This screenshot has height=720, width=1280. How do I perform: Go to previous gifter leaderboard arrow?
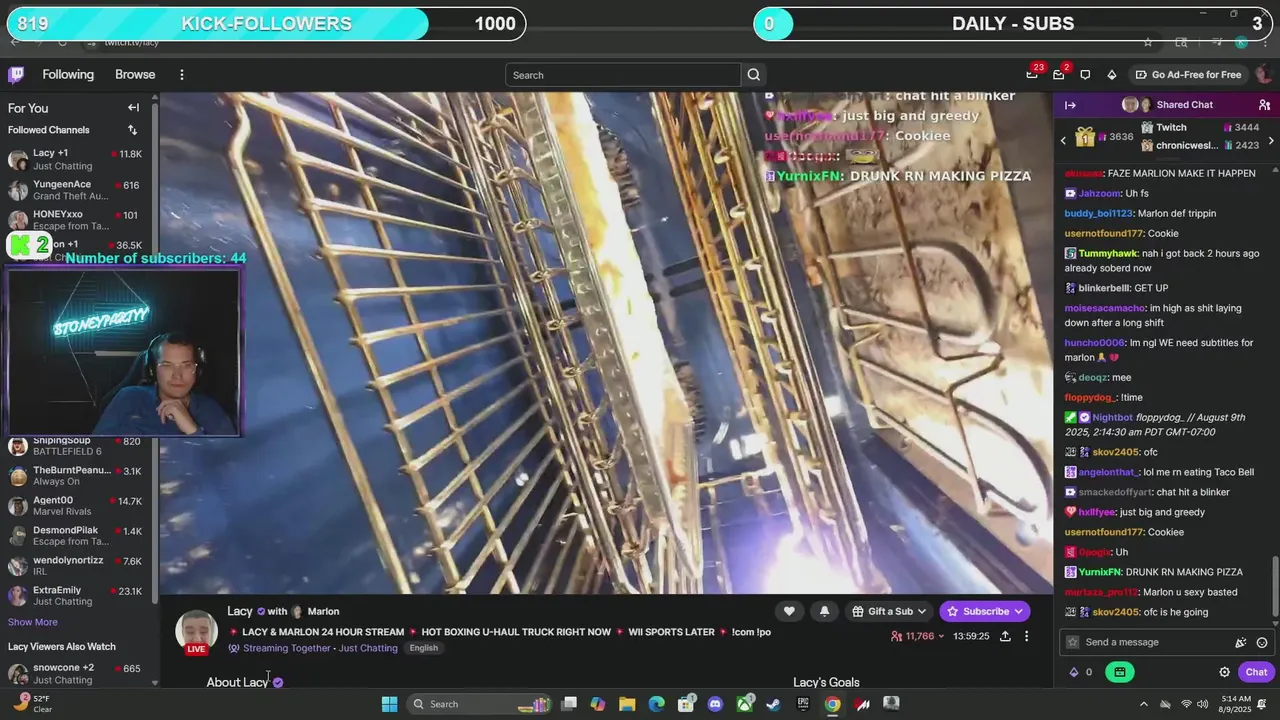tap(1063, 141)
